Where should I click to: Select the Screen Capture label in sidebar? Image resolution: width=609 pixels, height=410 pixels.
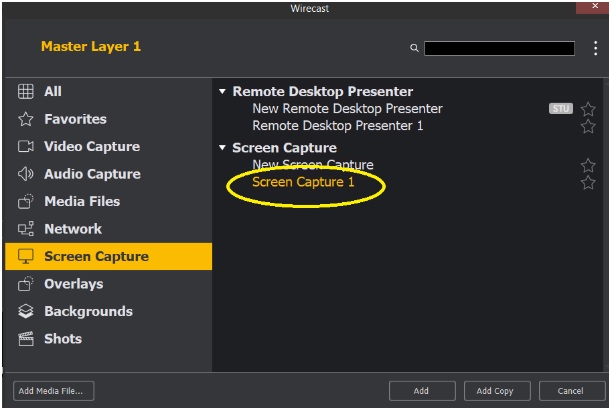tap(96, 257)
